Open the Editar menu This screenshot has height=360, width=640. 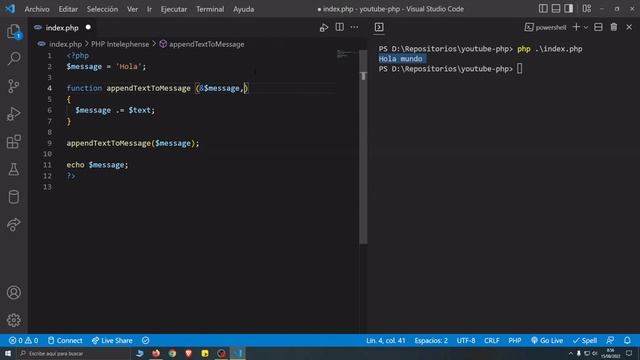click(68, 9)
